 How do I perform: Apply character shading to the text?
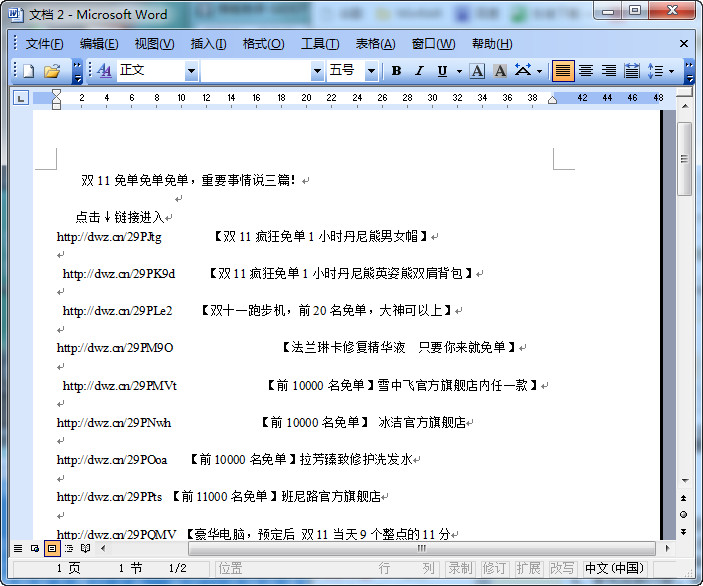pos(500,71)
